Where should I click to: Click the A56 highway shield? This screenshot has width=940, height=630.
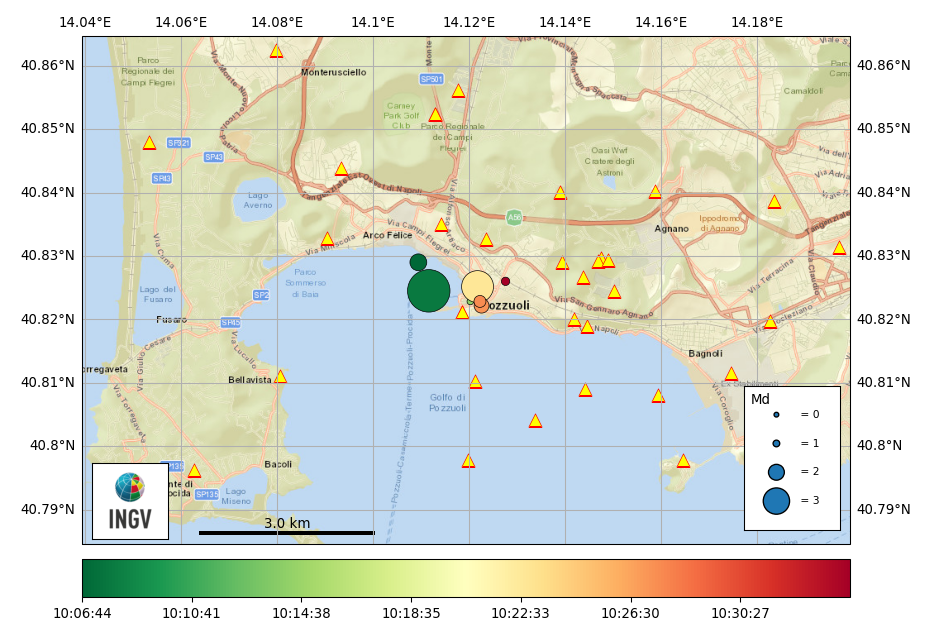(514, 217)
